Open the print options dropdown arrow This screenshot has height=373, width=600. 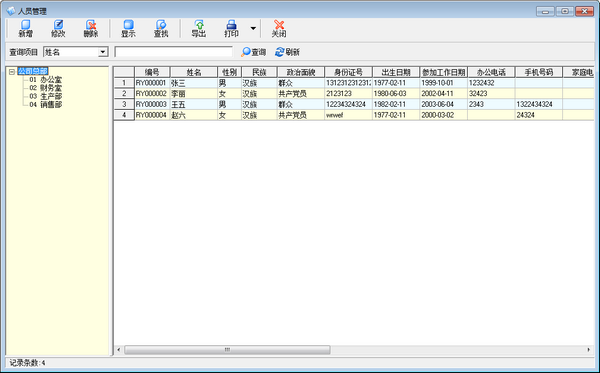tap(253, 28)
